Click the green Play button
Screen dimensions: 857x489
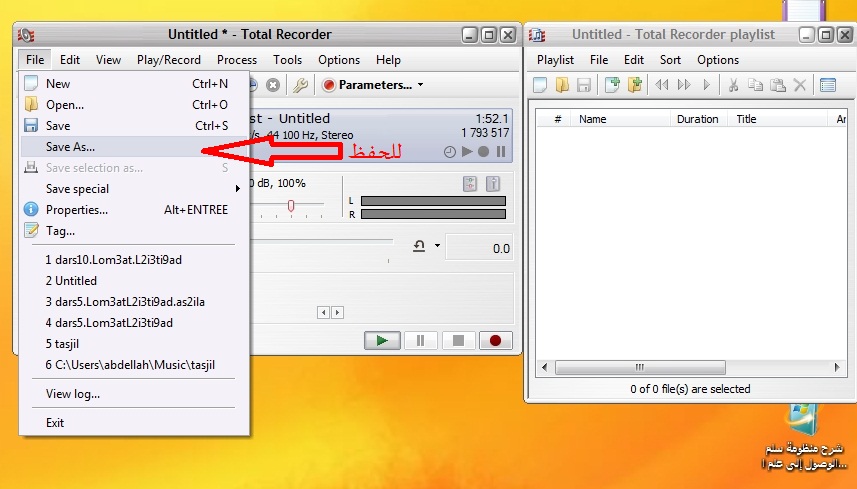coord(381,340)
